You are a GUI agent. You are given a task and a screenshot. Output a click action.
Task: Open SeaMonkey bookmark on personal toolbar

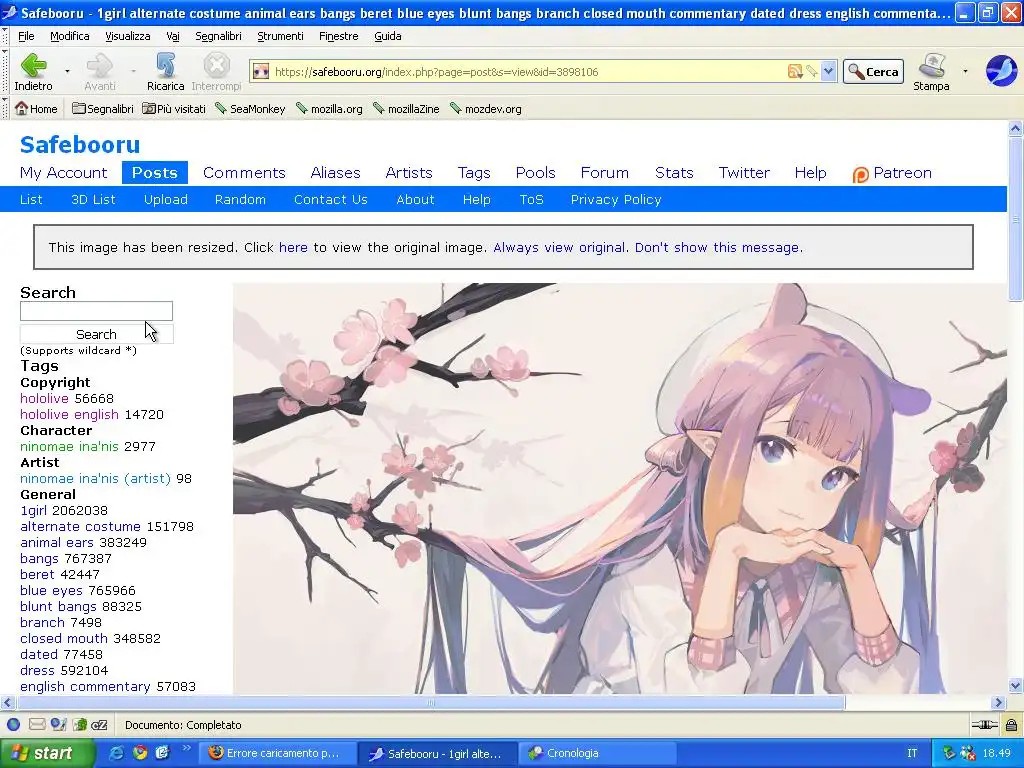coord(250,109)
